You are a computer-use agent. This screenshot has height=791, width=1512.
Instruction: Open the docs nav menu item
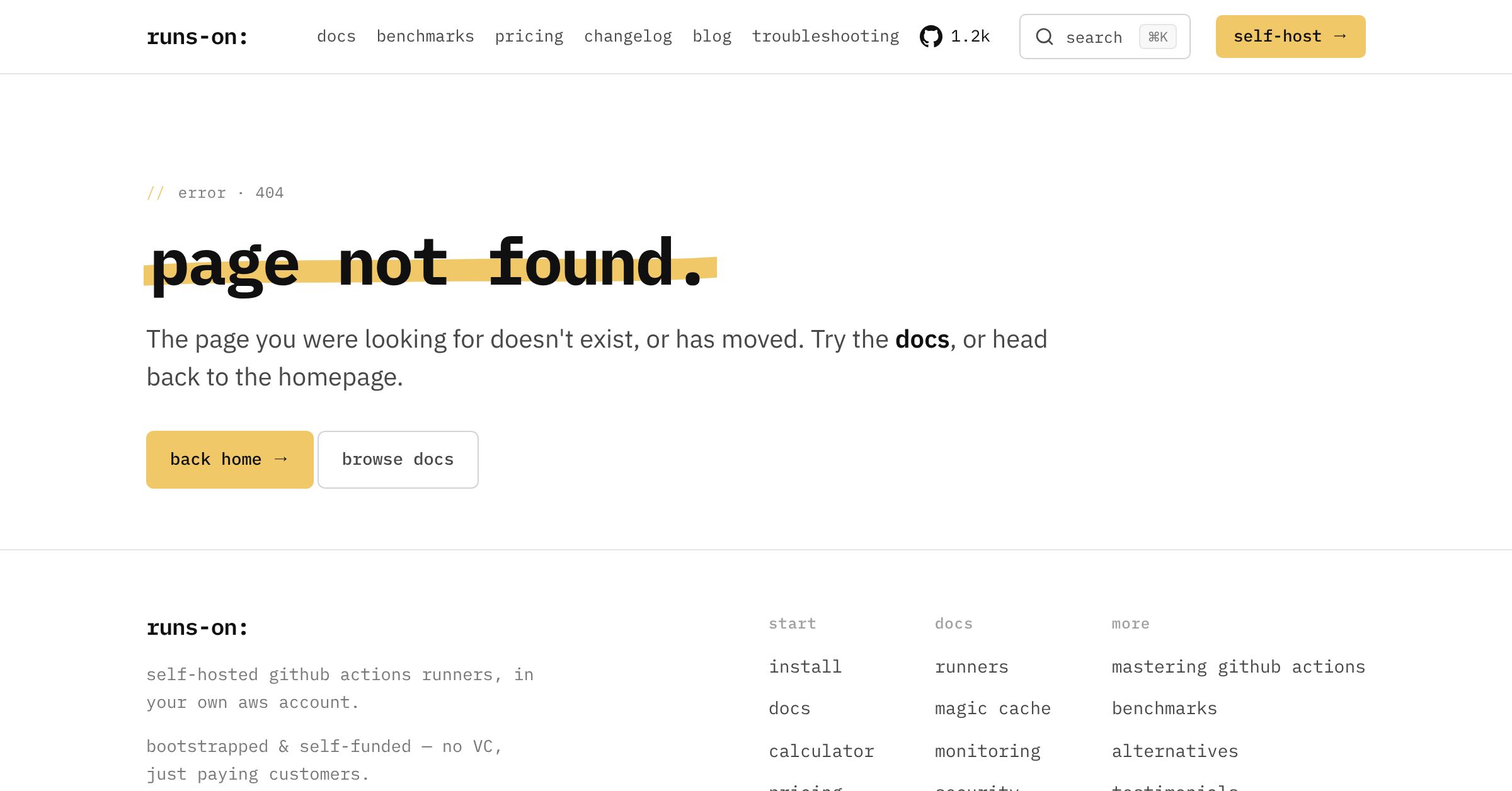point(336,37)
